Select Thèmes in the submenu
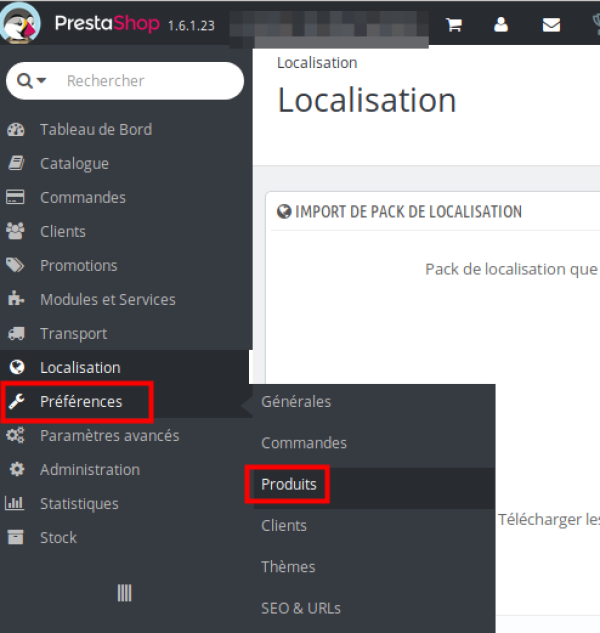The width and height of the screenshot is (600, 633). [288, 567]
